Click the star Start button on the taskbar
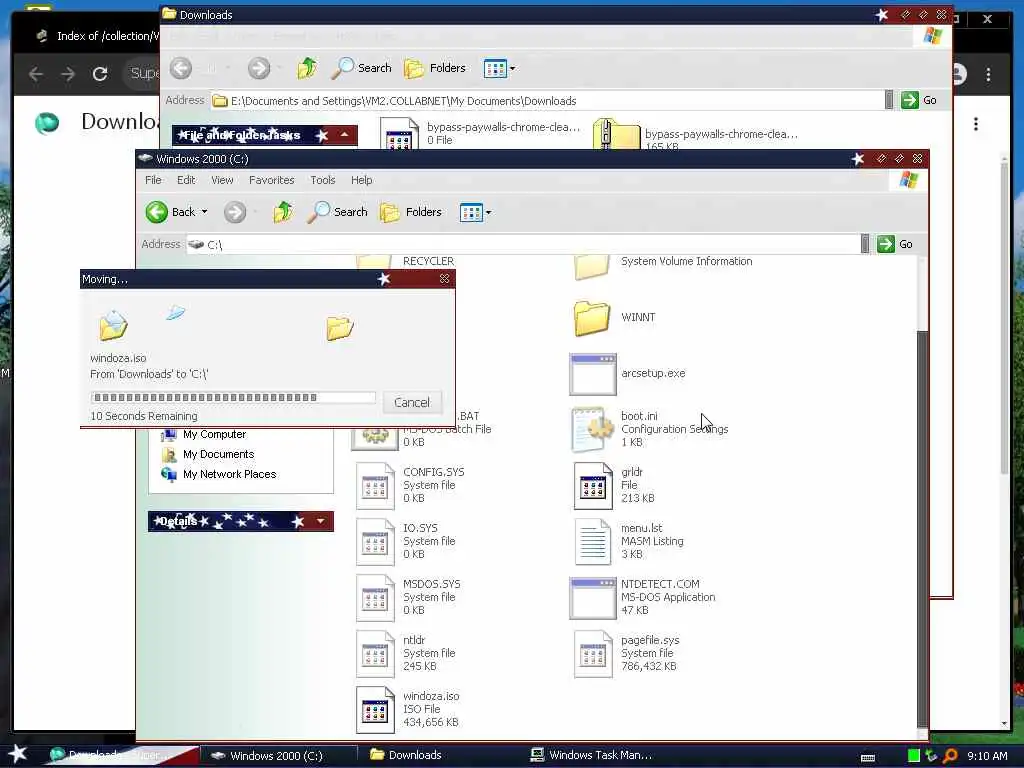This screenshot has height=768, width=1024. click(x=18, y=754)
